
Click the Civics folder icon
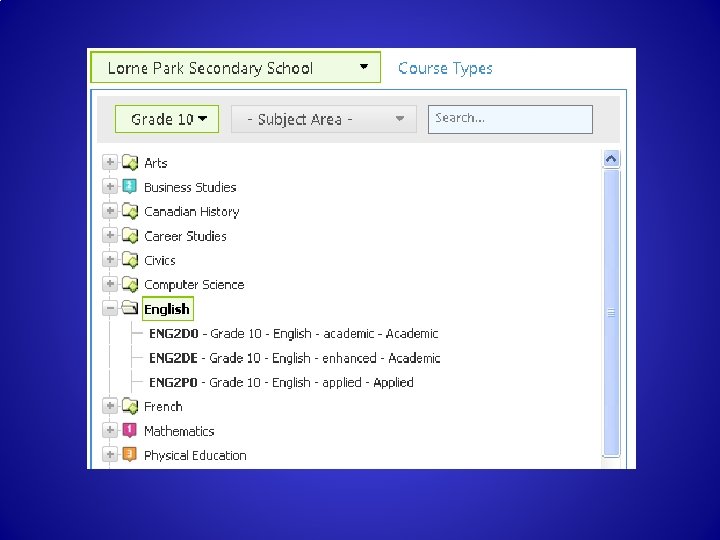pyautogui.click(x=130, y=260)
